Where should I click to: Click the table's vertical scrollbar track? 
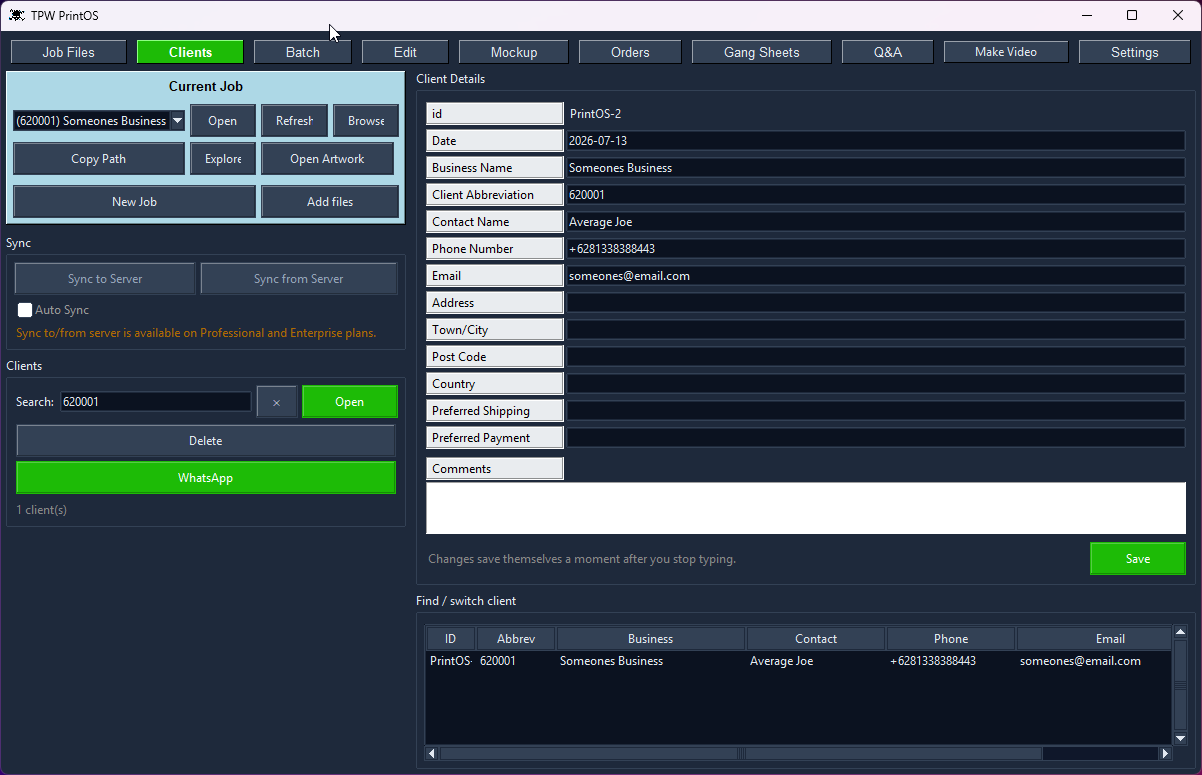1180,685
